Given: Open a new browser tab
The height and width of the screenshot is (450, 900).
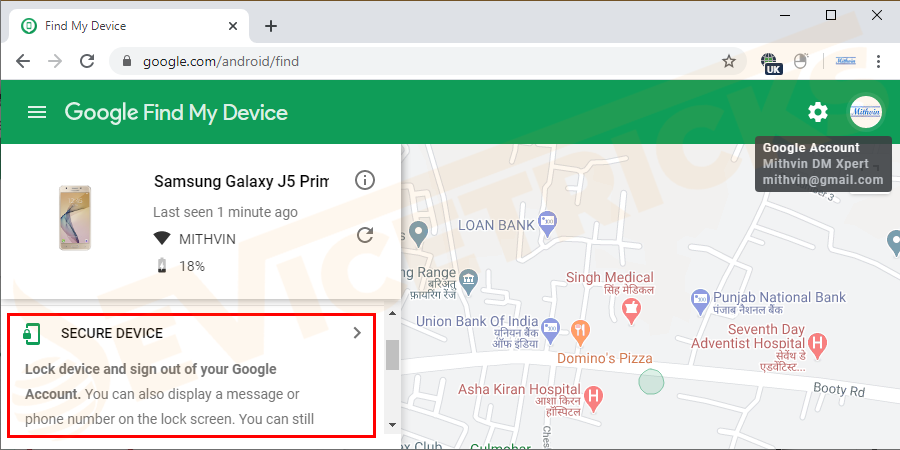Looking at the screenshot, I should pos(271,26).
